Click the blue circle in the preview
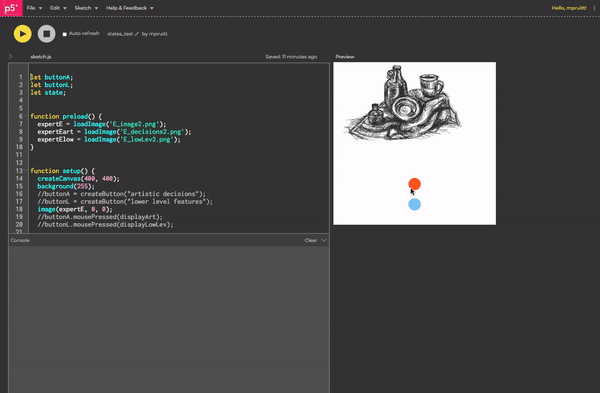 (x=414, y=204)
